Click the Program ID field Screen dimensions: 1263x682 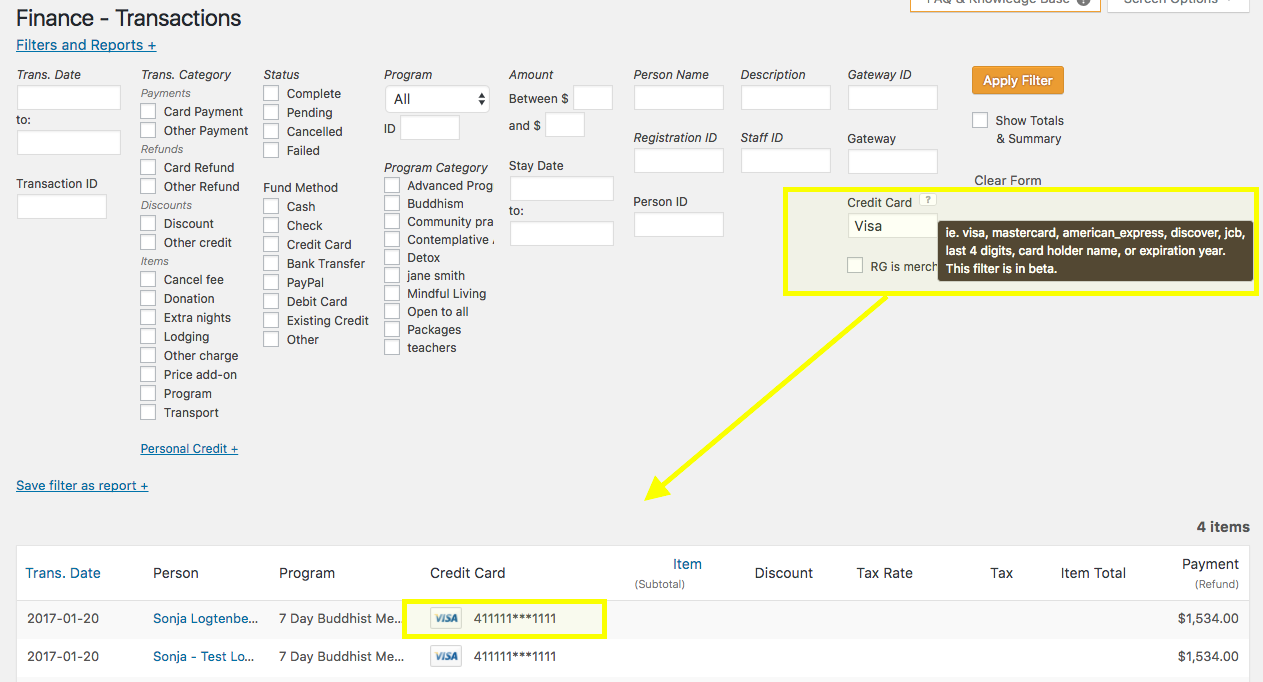click(x=430, y=128)
